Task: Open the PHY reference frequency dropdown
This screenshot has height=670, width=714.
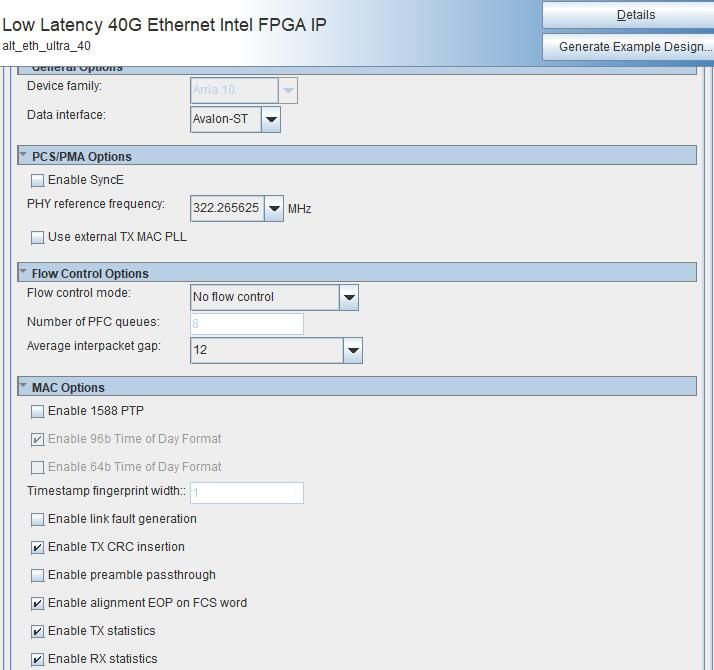Action: point(274,209)
